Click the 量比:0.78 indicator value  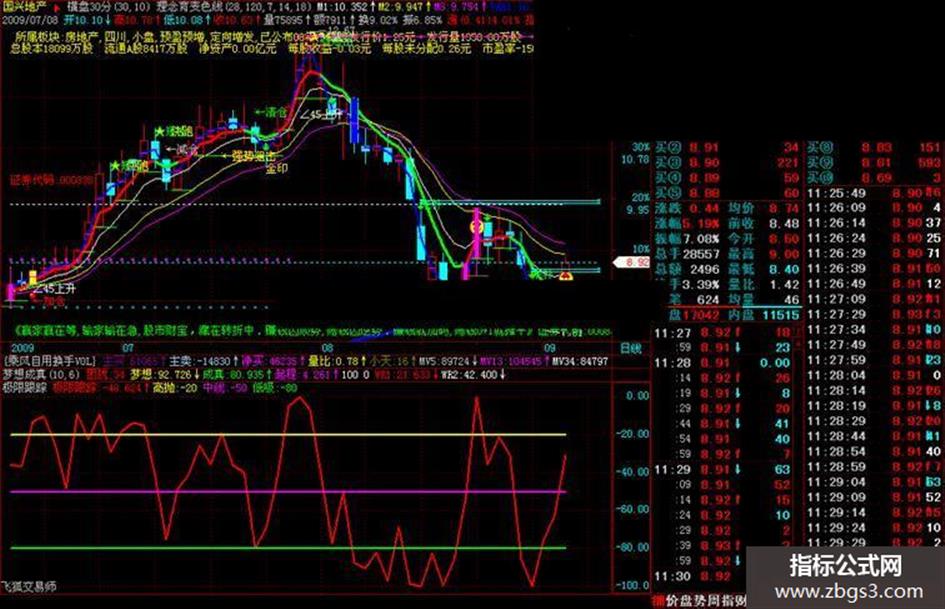click(x=333, y=361)
